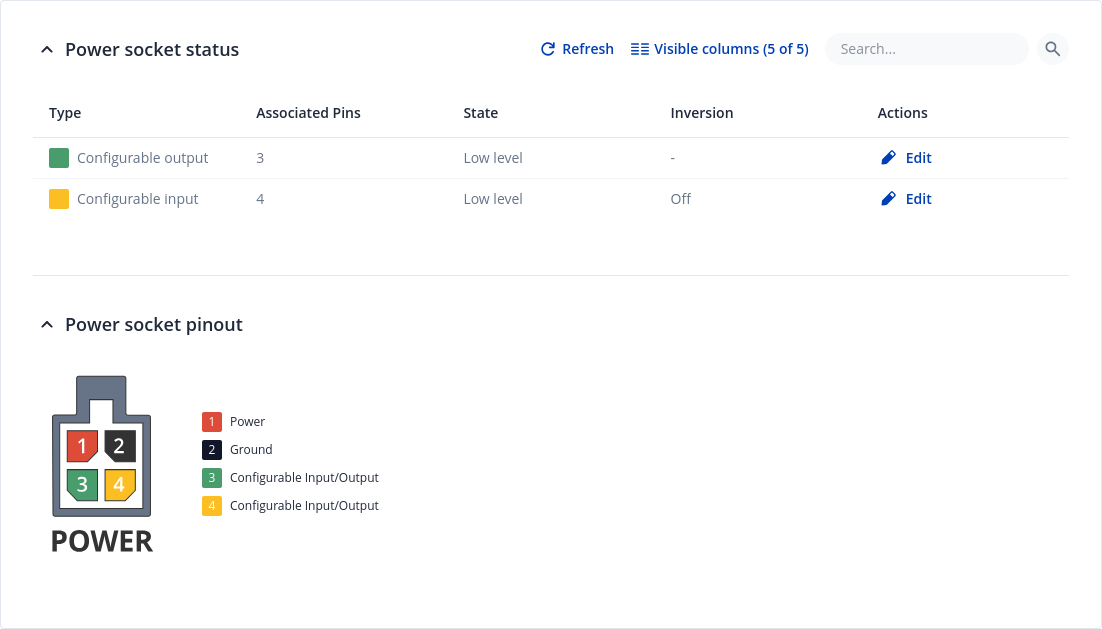Click the magnifier search icon button
The image size is (1102, 629).
click(x=1052, y=49)
